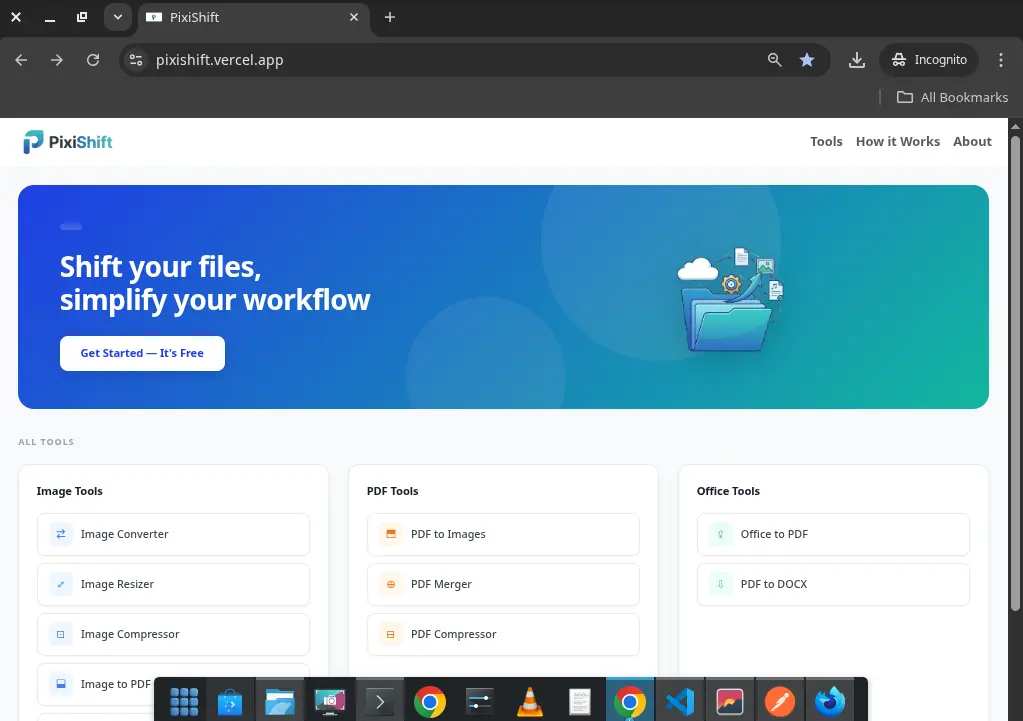Close the PixiShift tab
Screen dimensions: 1023x721
click(x=354, y=17)
